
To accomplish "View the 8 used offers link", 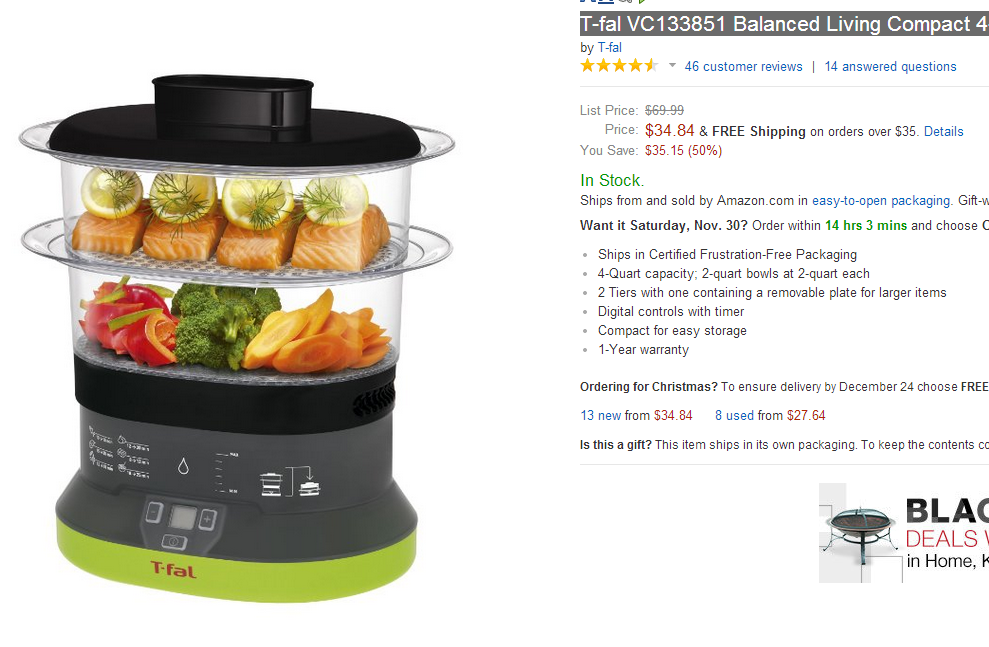I will (x=734, y=416).
